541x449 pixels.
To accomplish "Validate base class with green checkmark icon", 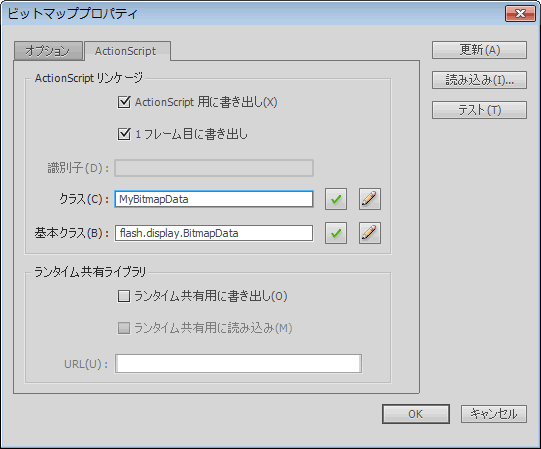I will (x=336, y=233).
